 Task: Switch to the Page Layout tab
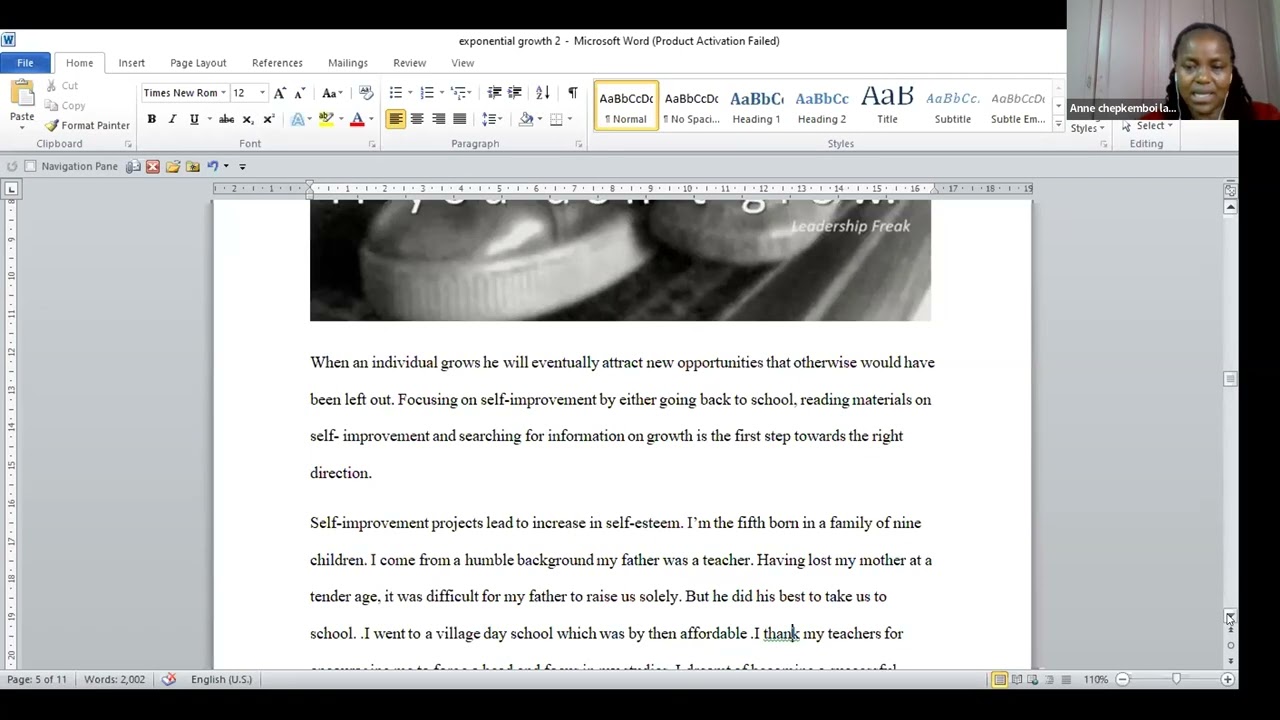click(x=198, y=63)
